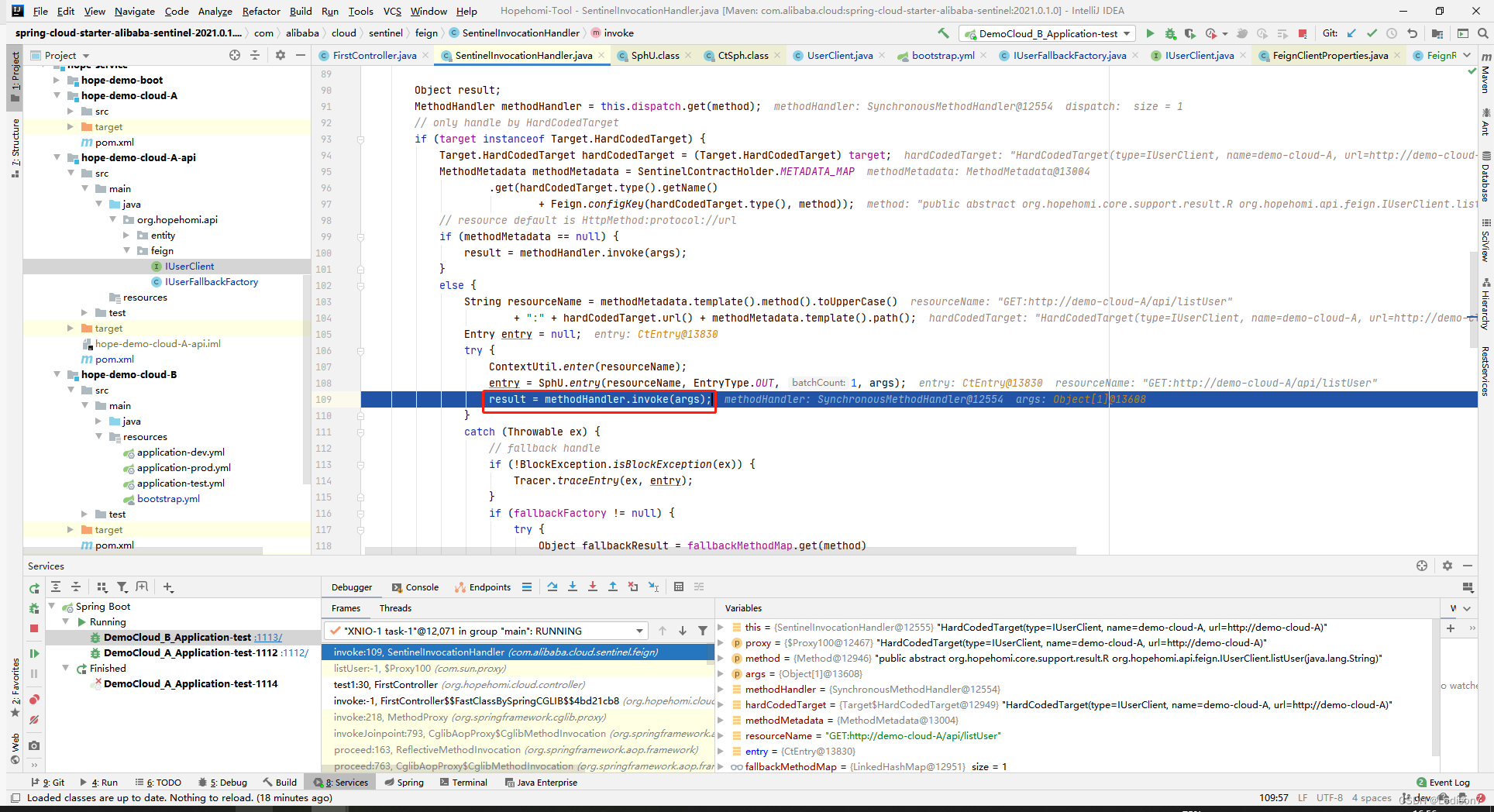Viewport: 1494px width, 812px height.
Task: Run DemoCloud_B_Application-test with the green play icon
Action: (x=1150, y=33)
